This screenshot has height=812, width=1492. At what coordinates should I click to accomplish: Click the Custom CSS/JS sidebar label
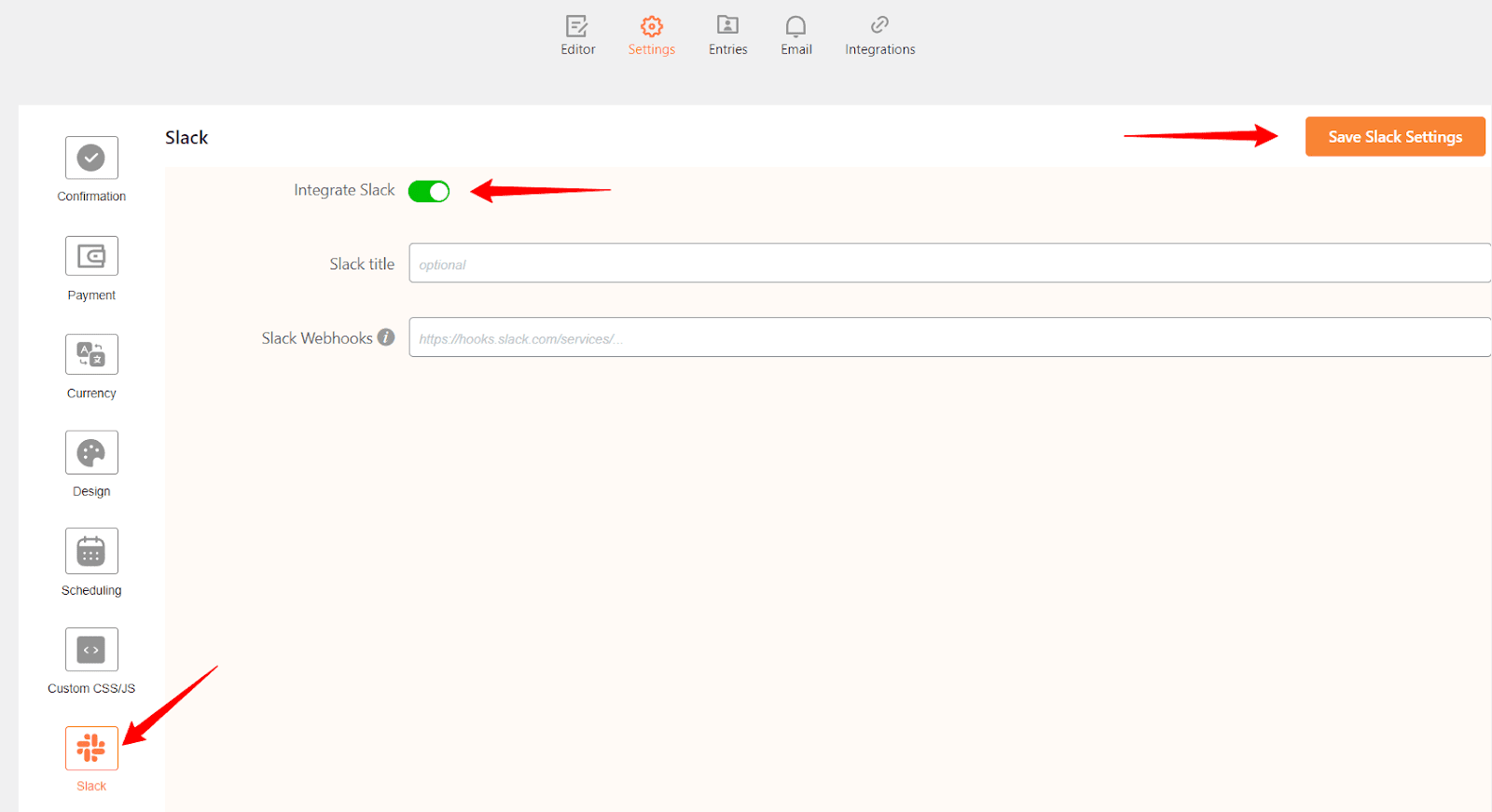[91, 688]
